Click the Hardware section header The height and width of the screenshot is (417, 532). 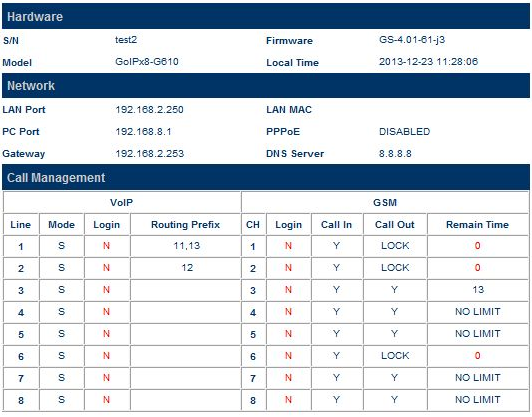(x=266, y=16)
